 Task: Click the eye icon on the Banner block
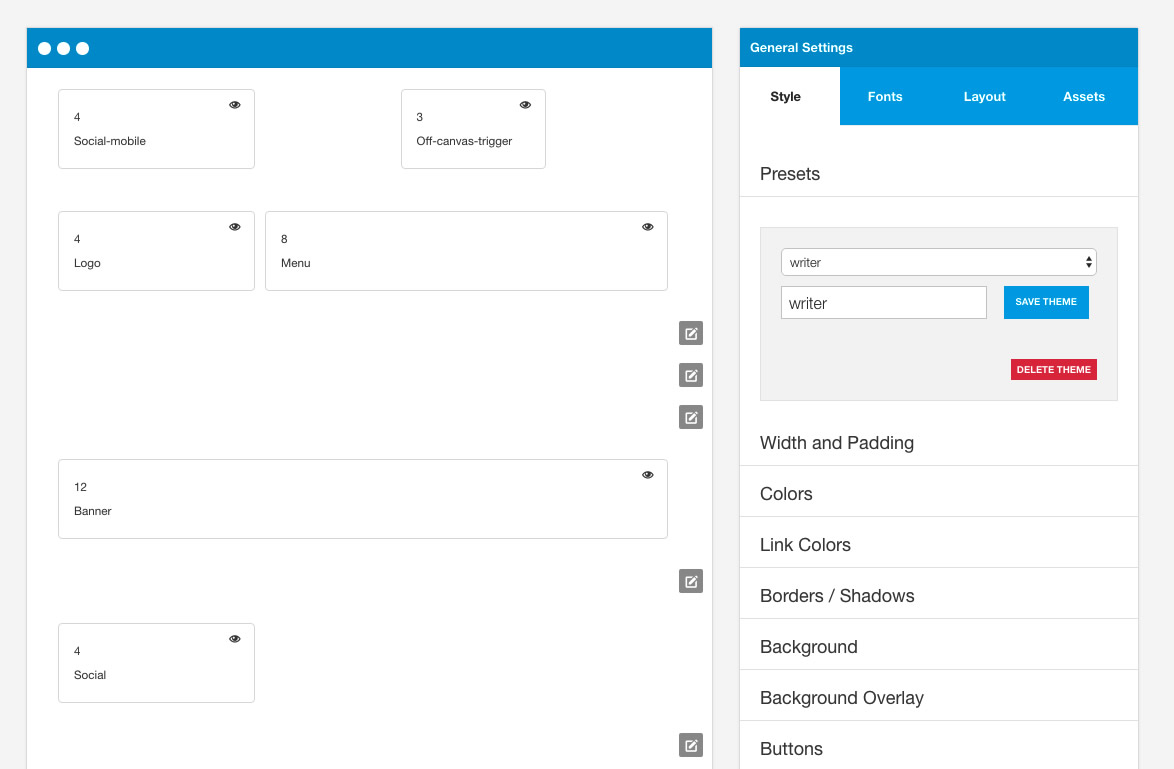click(647, 475)
